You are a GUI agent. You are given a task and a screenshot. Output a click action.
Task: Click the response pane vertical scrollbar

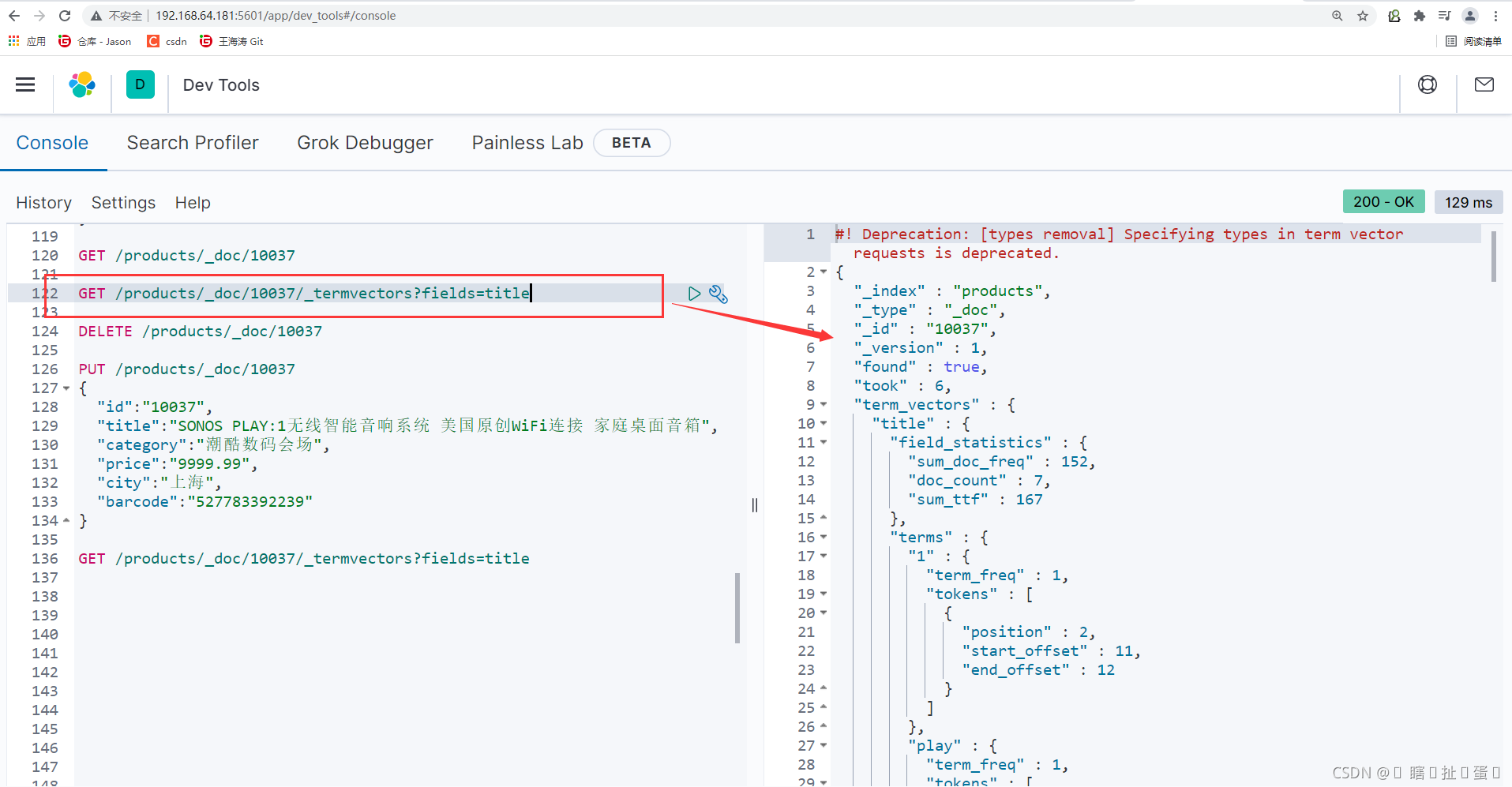click(1494, 257)
